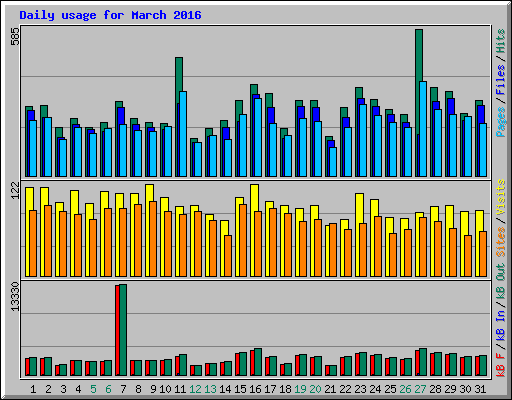Click day label 14 on the x-axis
512x400 pixels.
click(225, 389)
